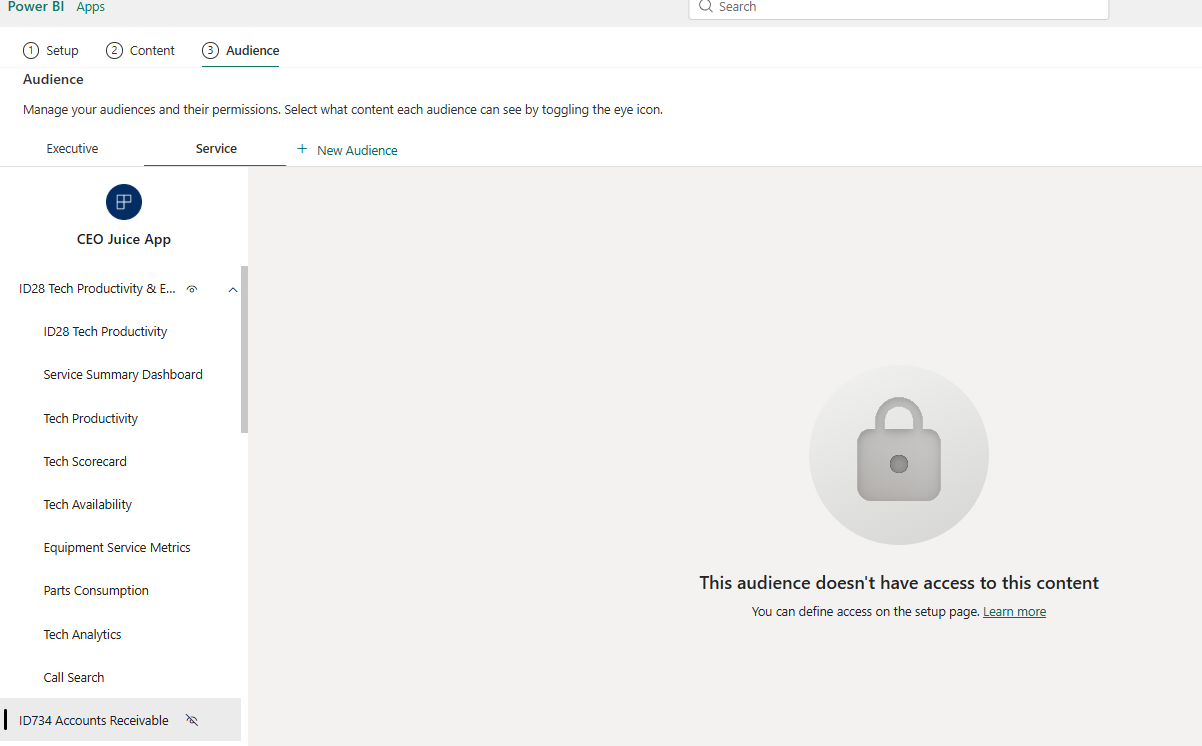Screen dimensions: 1202x746
Task: Go to the Setup step
Action: coord(51,50)
